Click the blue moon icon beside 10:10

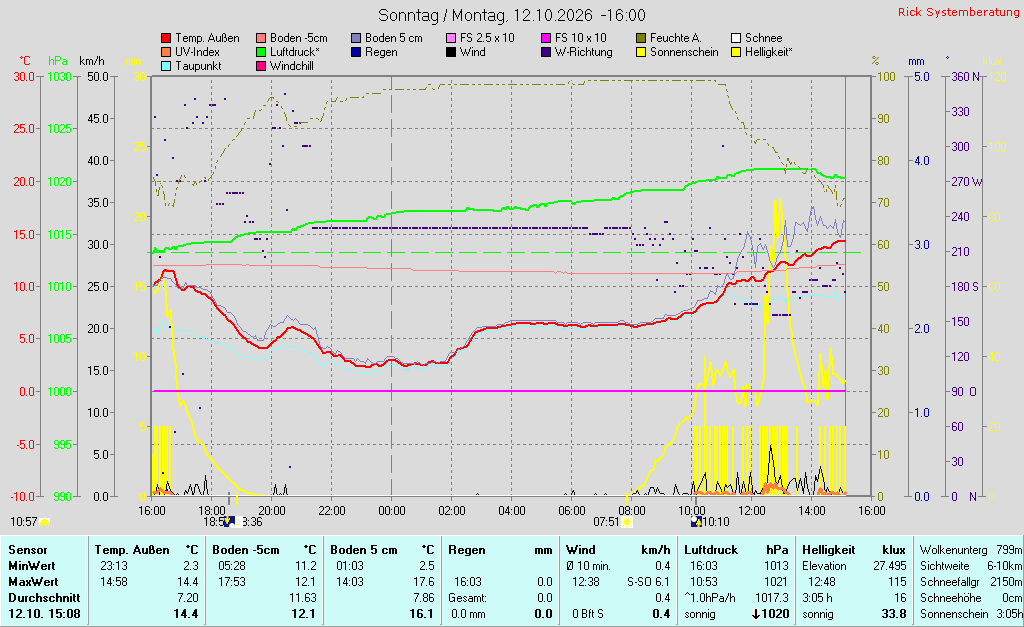click(696, 521)
